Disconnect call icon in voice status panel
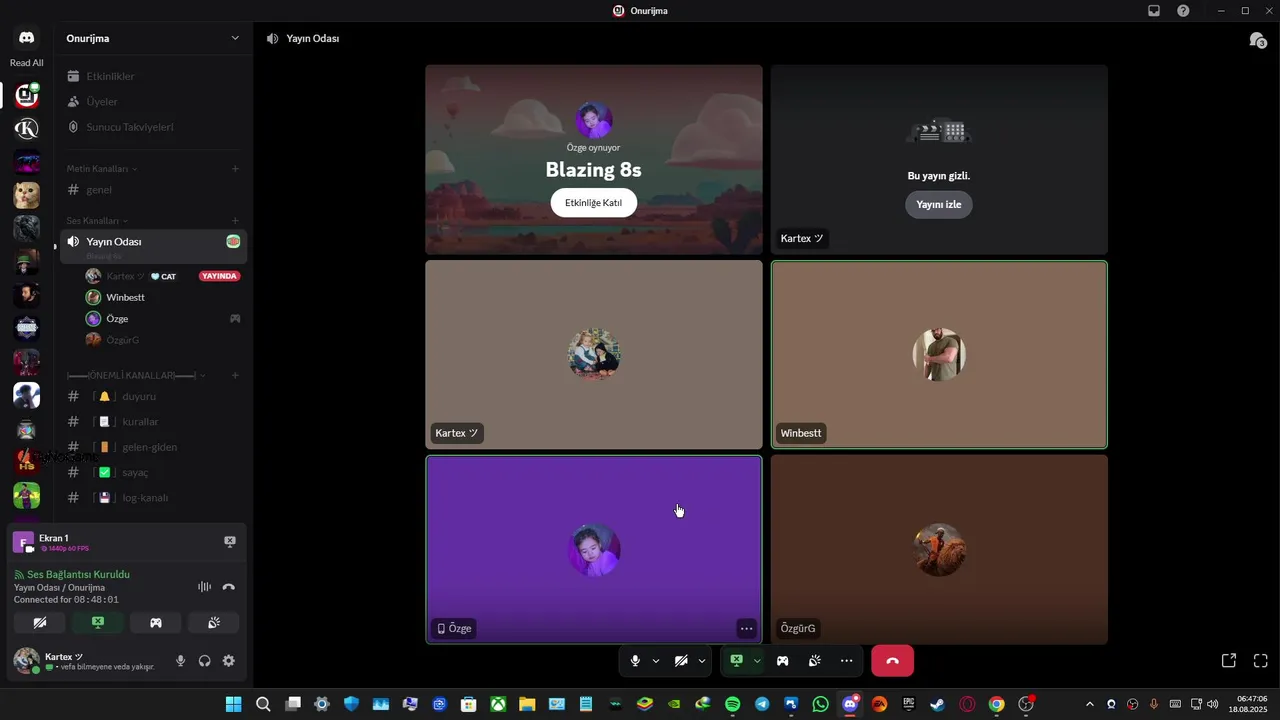This screenshot has width=1280, height=720. (x=228, y=587)
